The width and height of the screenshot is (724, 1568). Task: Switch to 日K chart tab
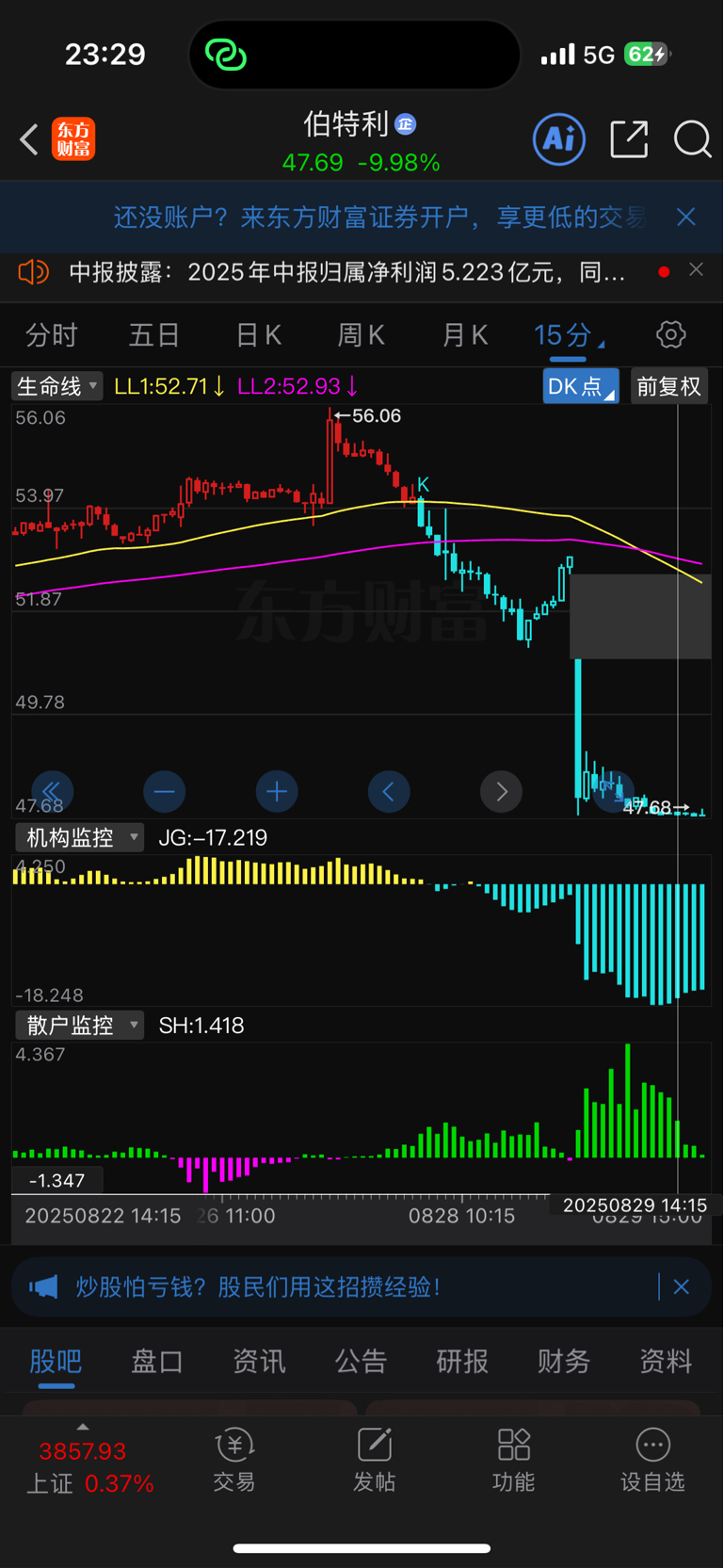(258, 334)
